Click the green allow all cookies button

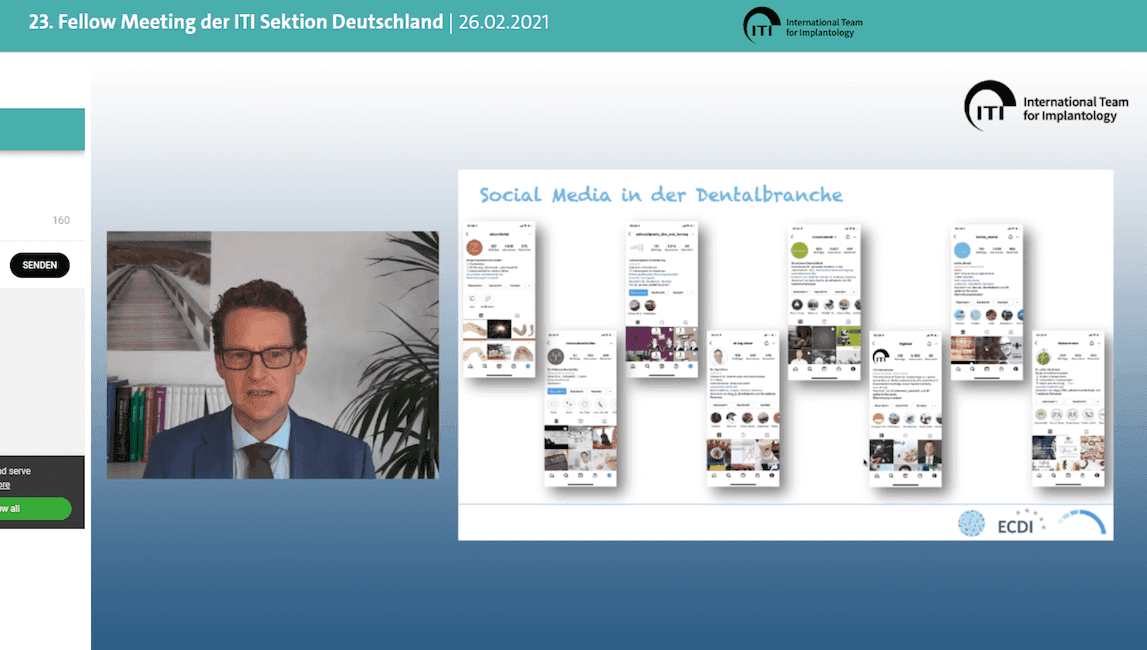[35, 508]
